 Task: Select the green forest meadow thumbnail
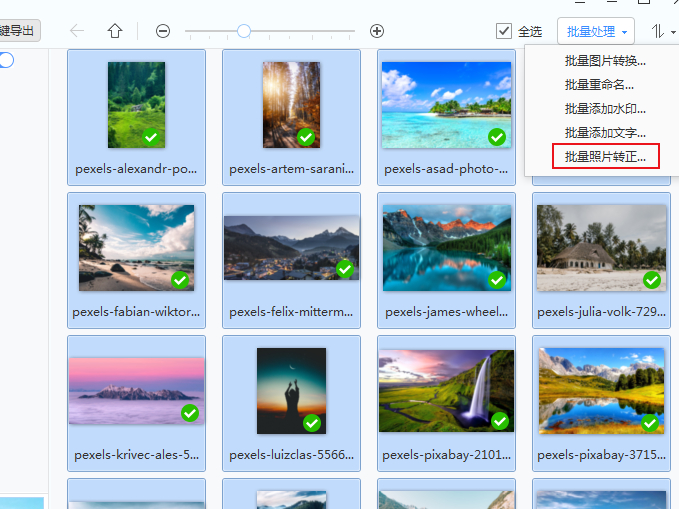pyautogui.click(x=136, y=105)
